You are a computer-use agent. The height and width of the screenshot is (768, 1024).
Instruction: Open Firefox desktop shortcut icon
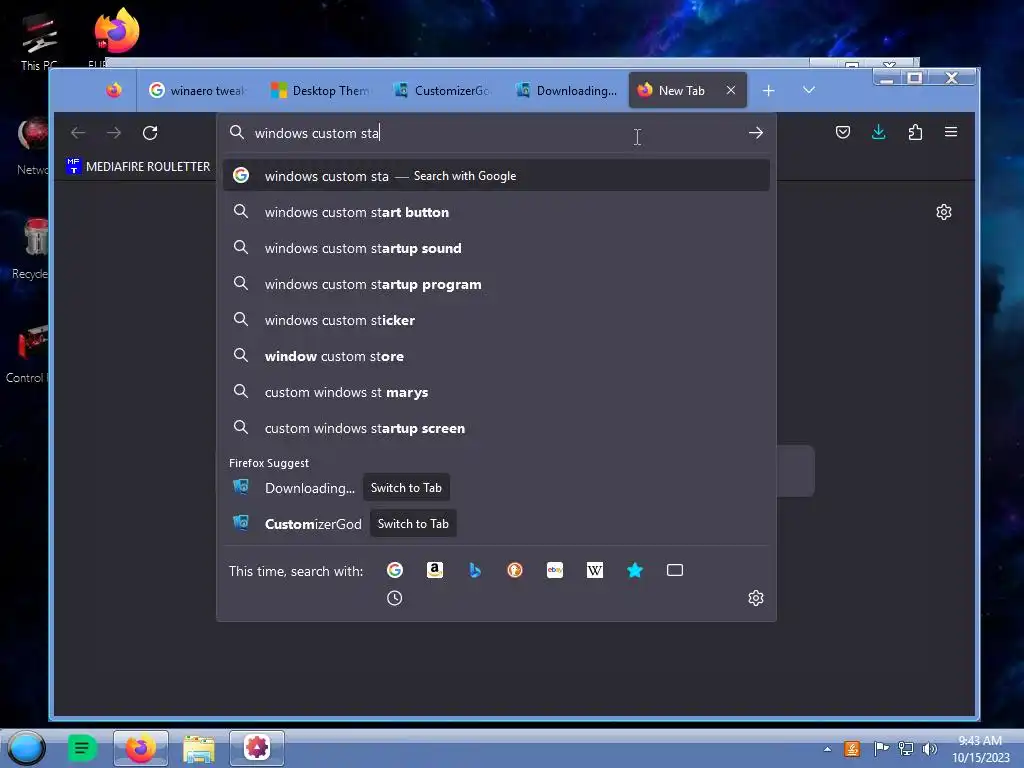pyautogui.click(x=116, y=33)
